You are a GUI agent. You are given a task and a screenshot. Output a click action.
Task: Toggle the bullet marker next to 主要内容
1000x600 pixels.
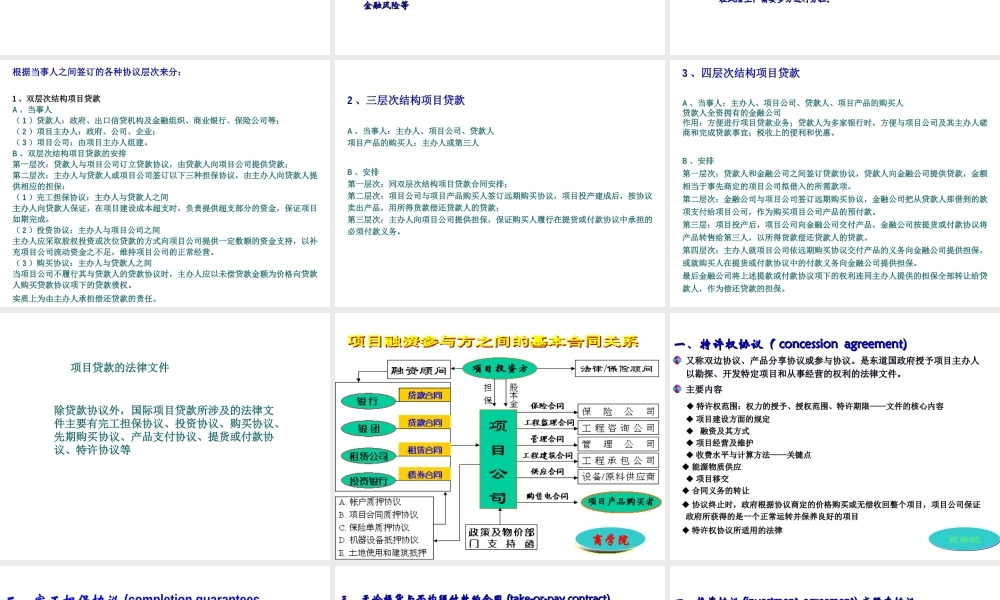pyautogui.click(x=676, y=388)
